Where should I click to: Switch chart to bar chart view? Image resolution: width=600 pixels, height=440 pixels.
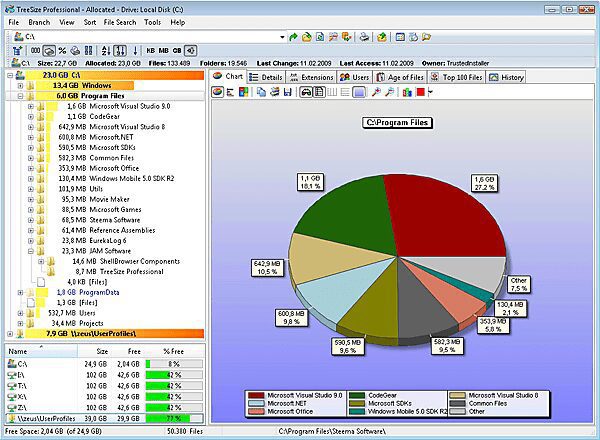pos(230,92)
